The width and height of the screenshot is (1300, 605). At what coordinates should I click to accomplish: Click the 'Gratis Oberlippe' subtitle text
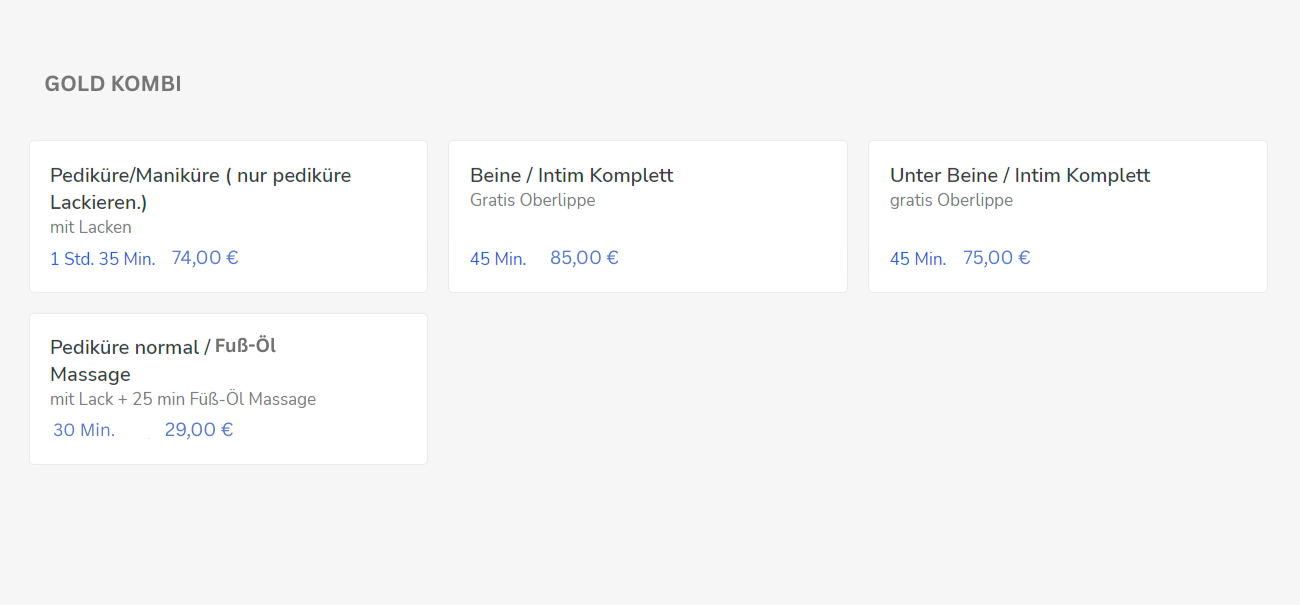[x=533, y=200]
